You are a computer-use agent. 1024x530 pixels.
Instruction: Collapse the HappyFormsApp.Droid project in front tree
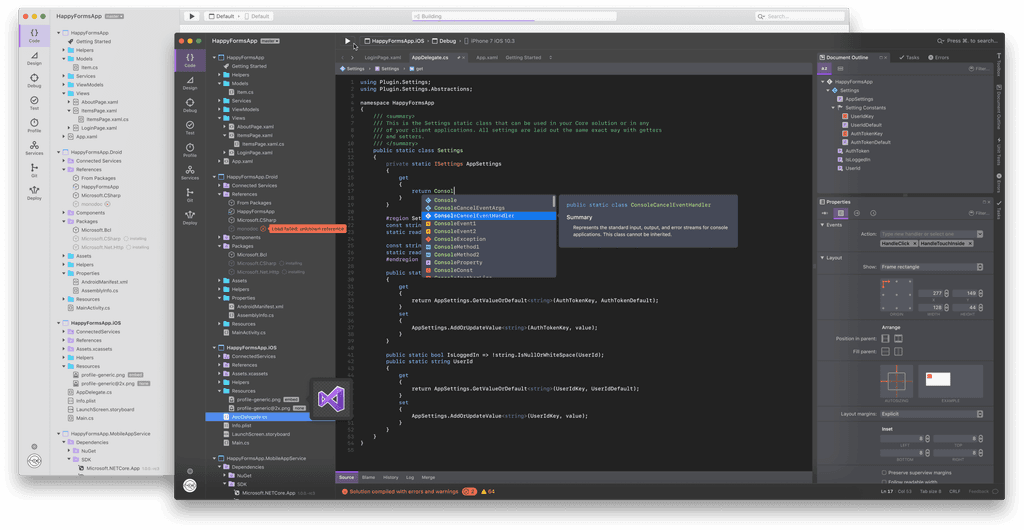pyautogui.click(x=214, y=177)
